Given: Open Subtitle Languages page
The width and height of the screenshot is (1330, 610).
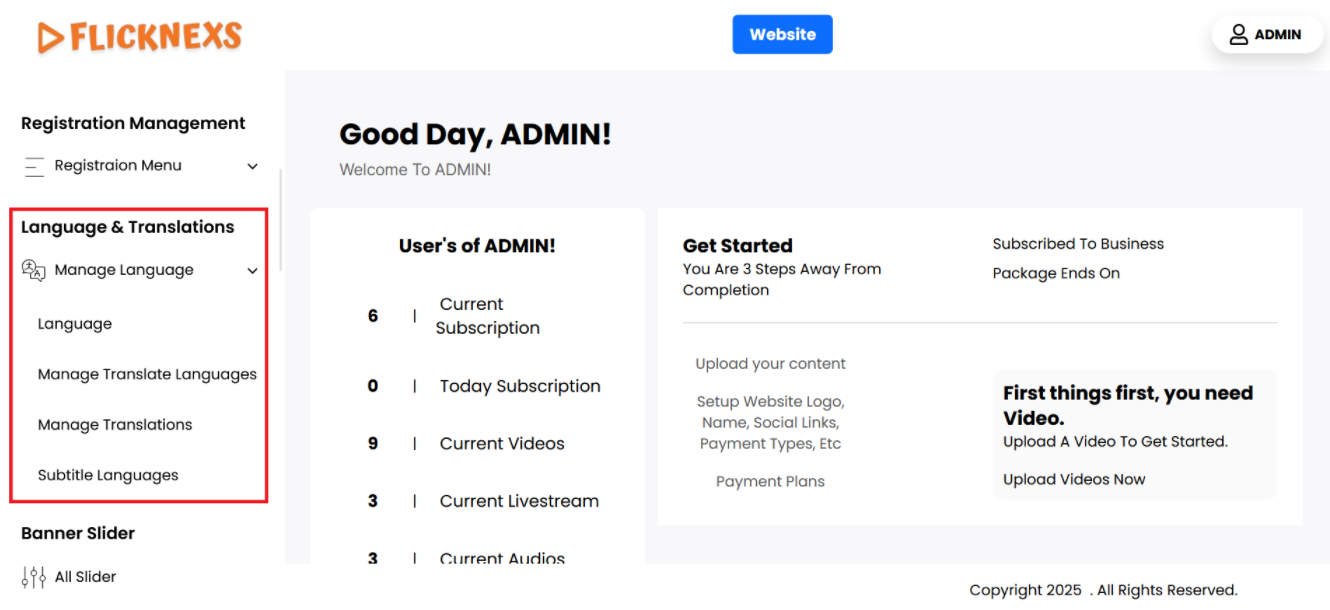Looking at the screenshot, I should 108,476.
